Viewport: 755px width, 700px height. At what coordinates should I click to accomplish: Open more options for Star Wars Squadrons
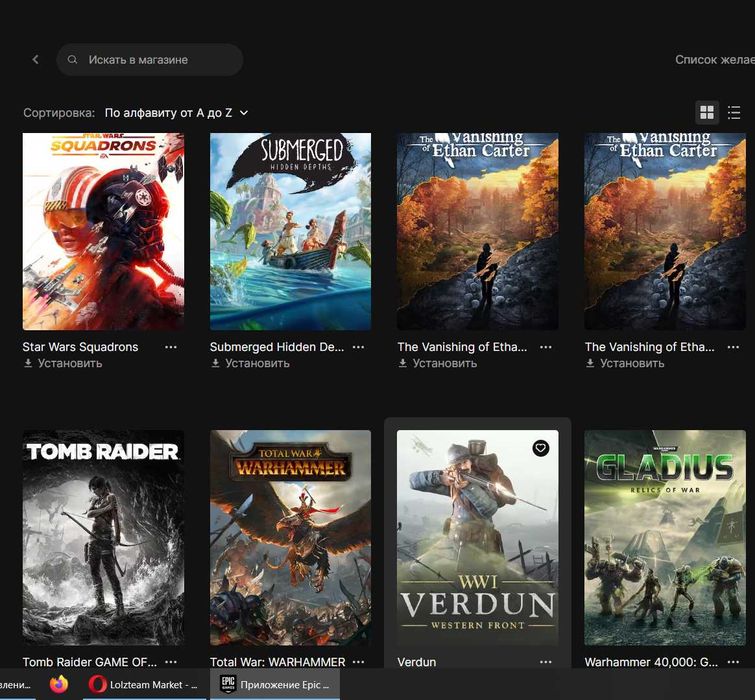171,347
